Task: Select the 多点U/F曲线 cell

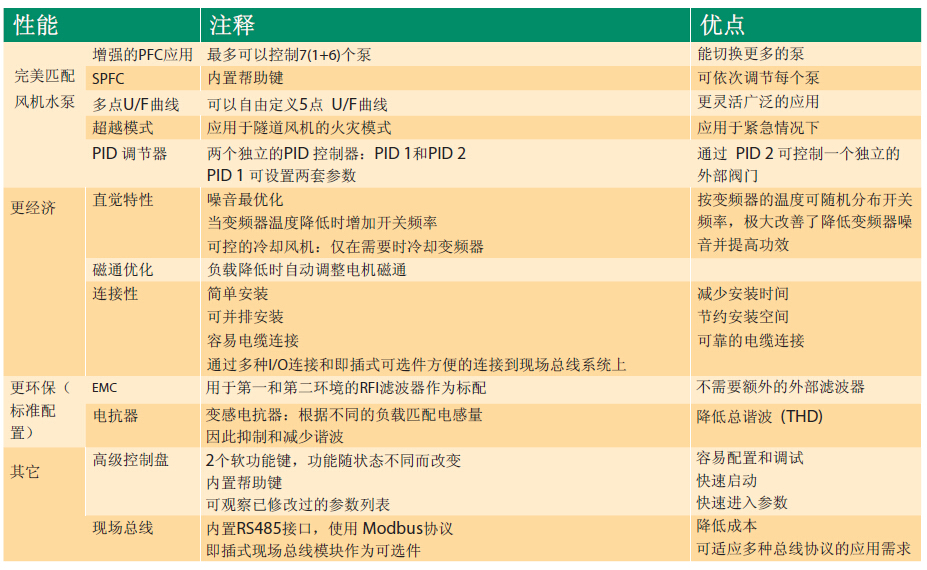Action: [135, 105]
